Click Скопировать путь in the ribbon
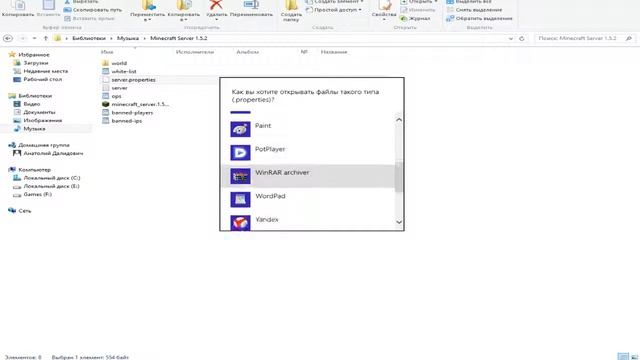Image resolution: width=640 pixels, height=360 pixels. tap(93, 10)
